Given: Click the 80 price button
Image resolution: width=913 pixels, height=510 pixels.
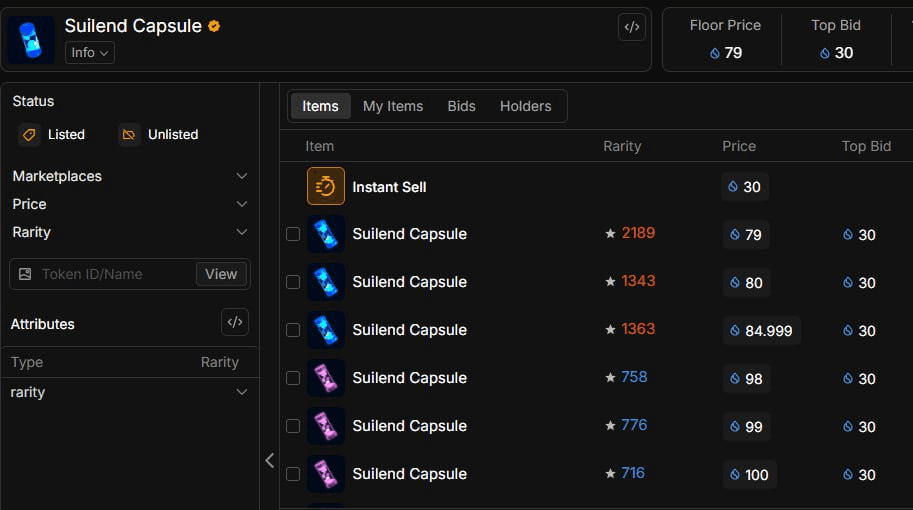Looking at the screenshot, I should [x=746, y=282].
